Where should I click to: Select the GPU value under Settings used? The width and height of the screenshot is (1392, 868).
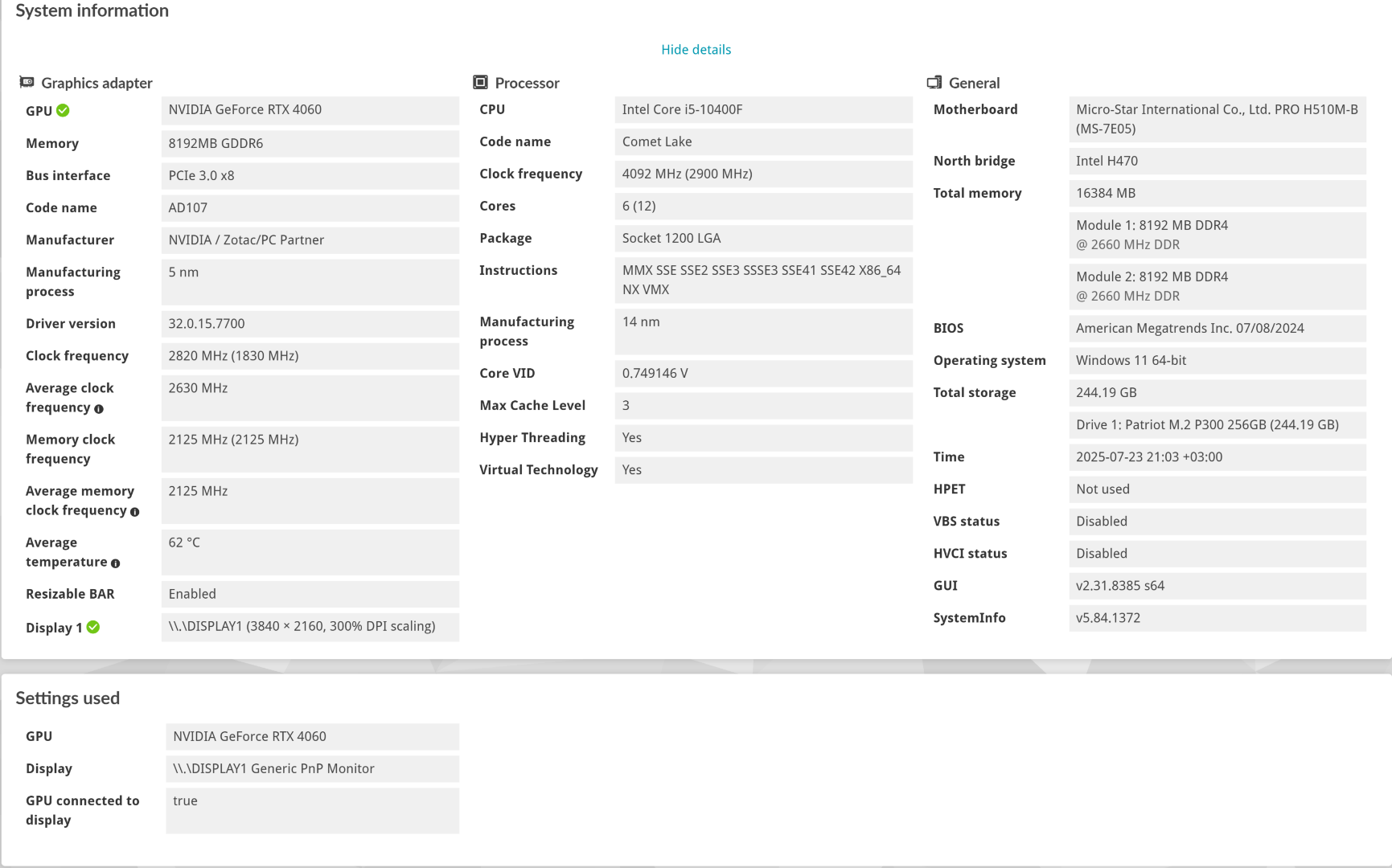[x=313, y=737]
